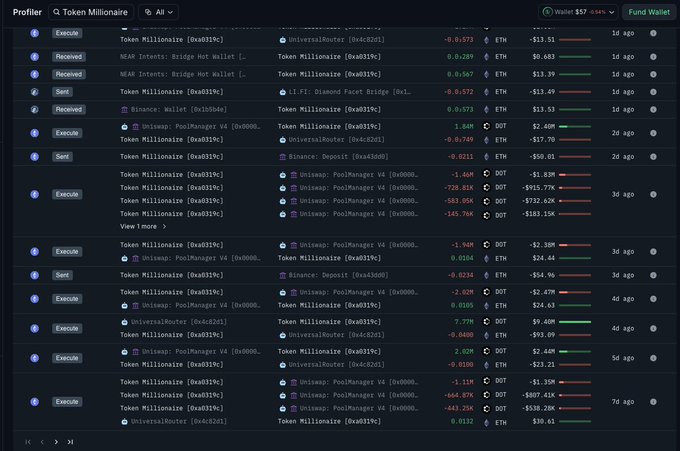Click the Sent badge on the -$54.96 row
Viewport: 680px width, 451px height.
tap(62, 275)
